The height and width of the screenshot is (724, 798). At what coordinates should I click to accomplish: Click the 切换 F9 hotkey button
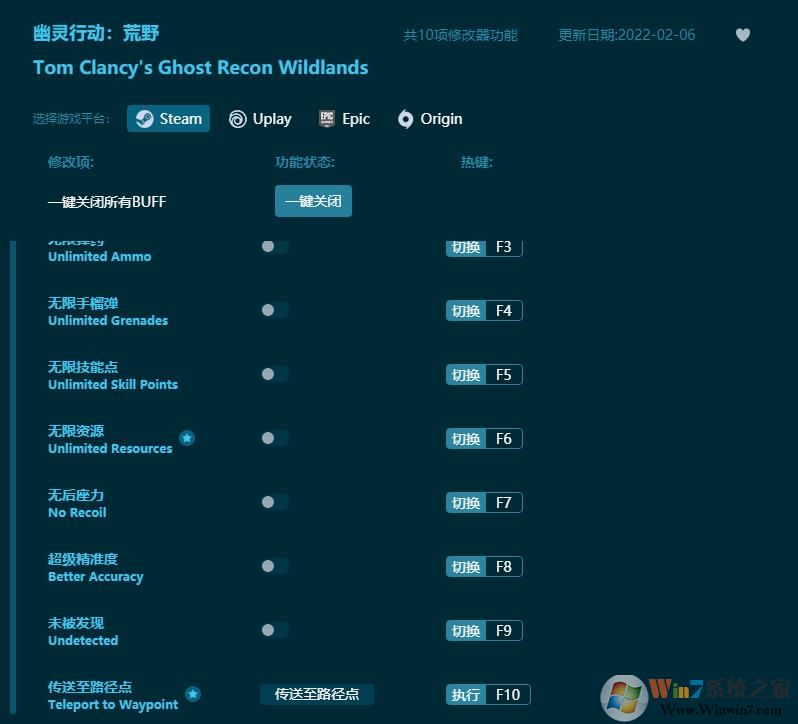[484, 631]
